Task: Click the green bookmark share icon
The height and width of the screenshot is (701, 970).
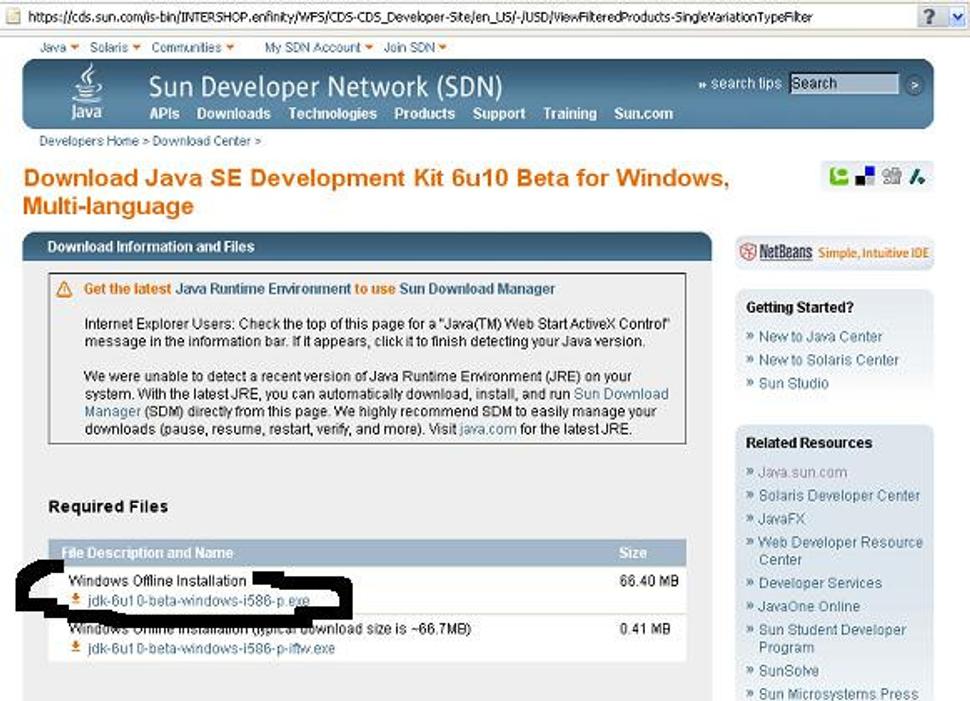Action: 838,177
